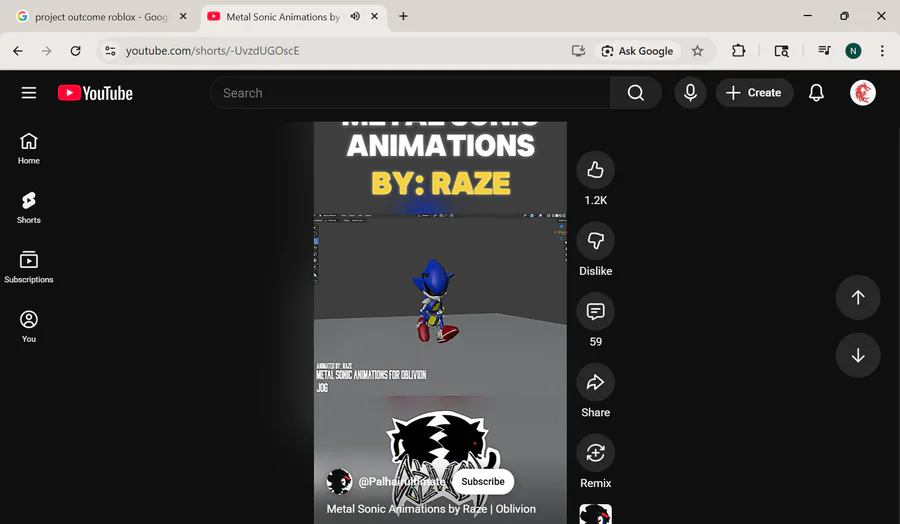The height and width of the screenshot is (524, 900).
Task: Open Home in the sidebar
Action: (x=29, y=149)
